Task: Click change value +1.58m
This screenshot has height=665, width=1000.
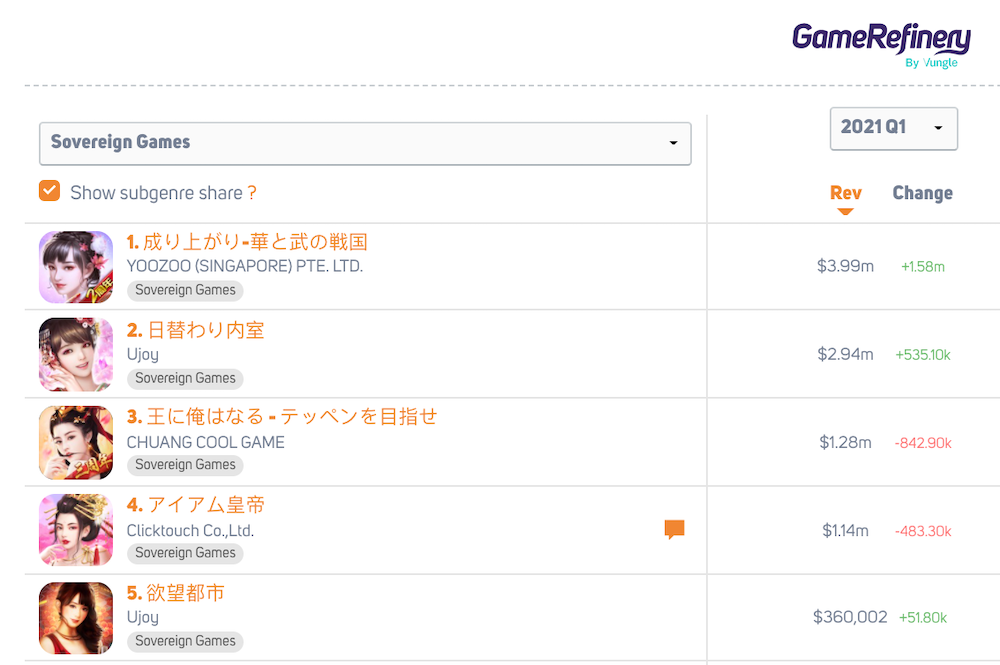Action: point(923,267)
